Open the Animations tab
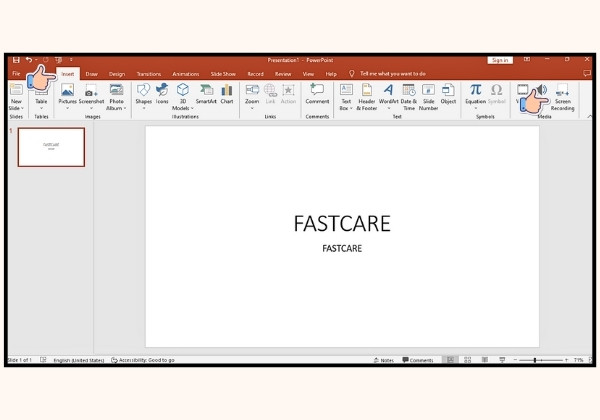 tap(186, 74)
